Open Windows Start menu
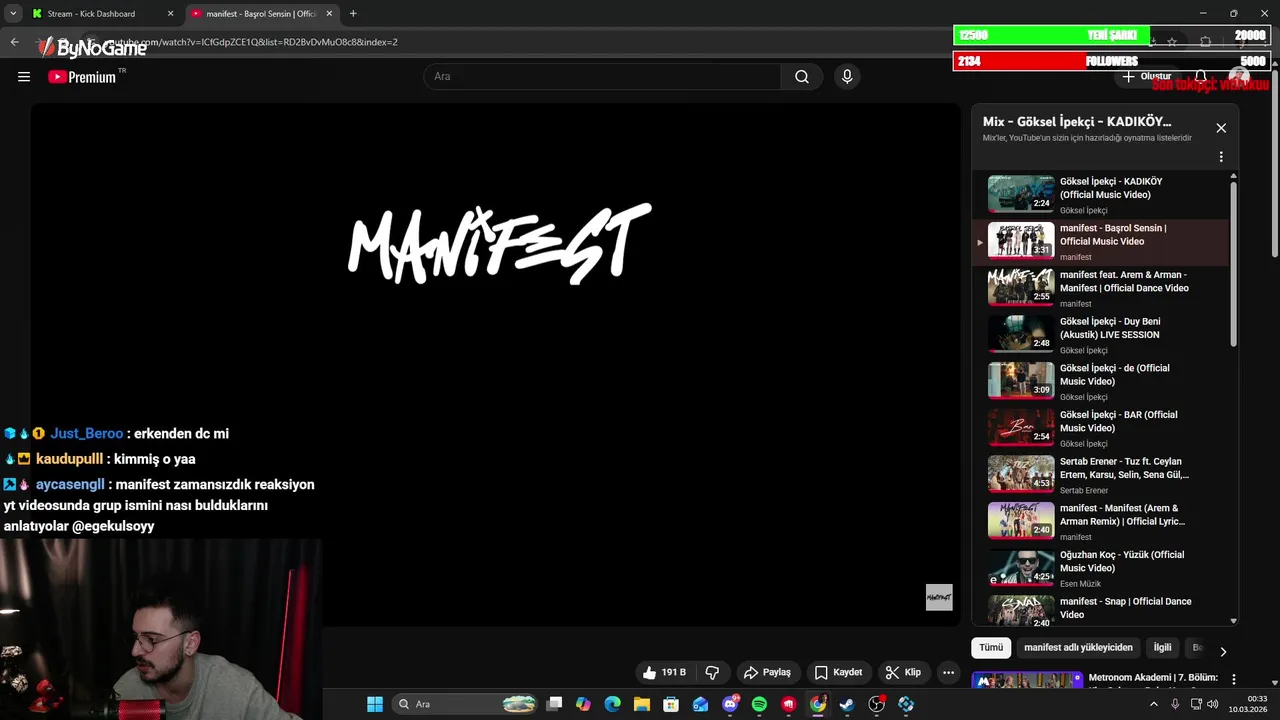The height and width of the screenshot is (720, 1280). tap(374, 704)
